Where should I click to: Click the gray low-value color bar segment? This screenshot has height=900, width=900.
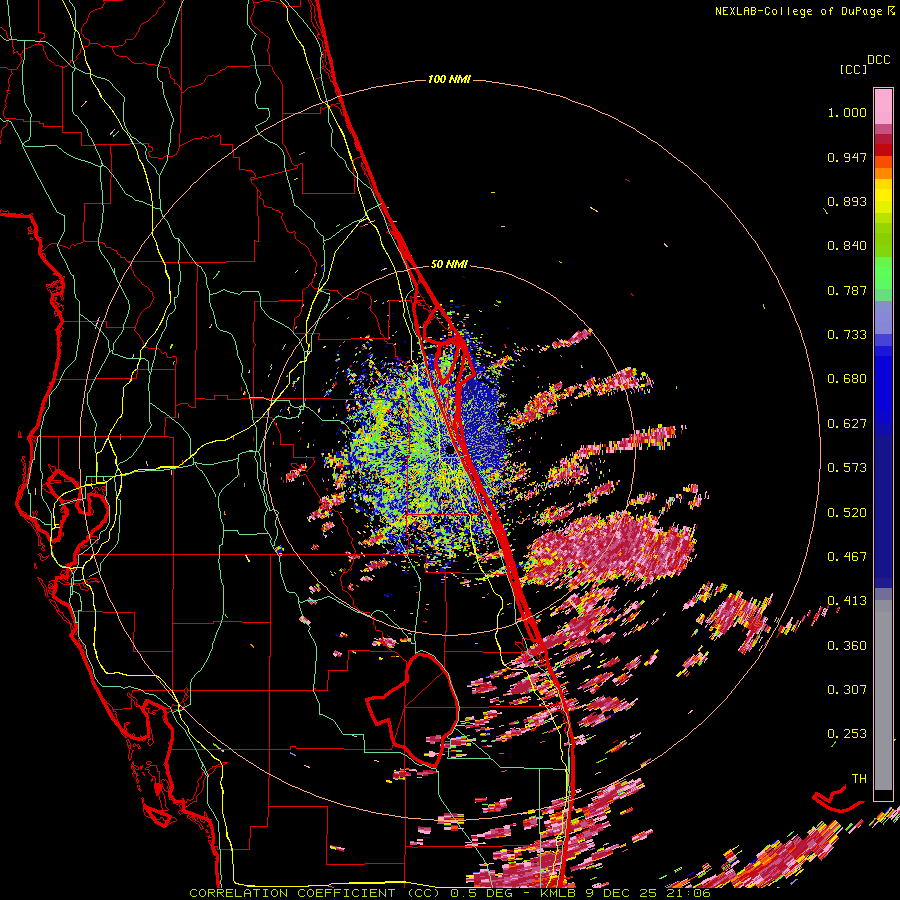(x=883, y=695)
